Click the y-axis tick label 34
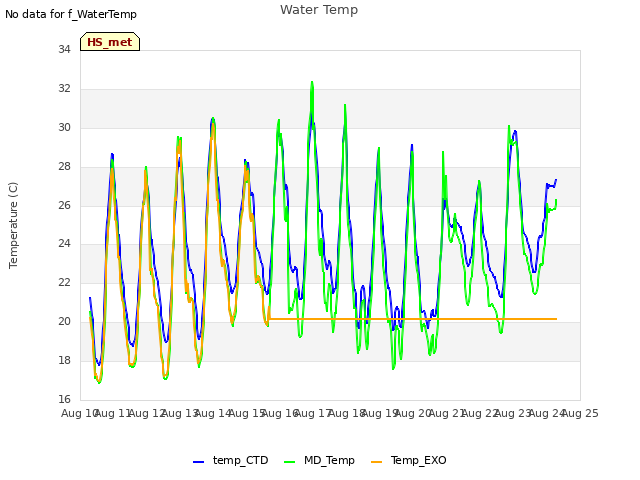 (x=64, y=50)
